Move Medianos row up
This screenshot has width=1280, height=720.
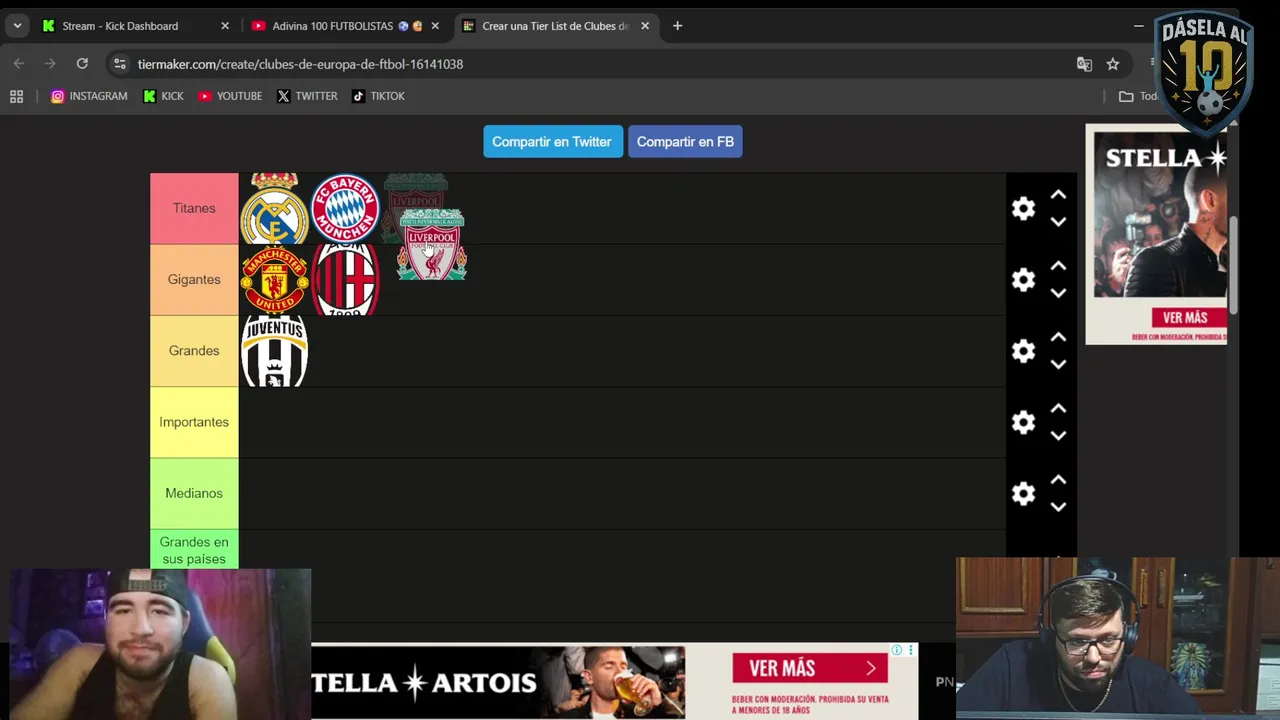point(1058,480)
